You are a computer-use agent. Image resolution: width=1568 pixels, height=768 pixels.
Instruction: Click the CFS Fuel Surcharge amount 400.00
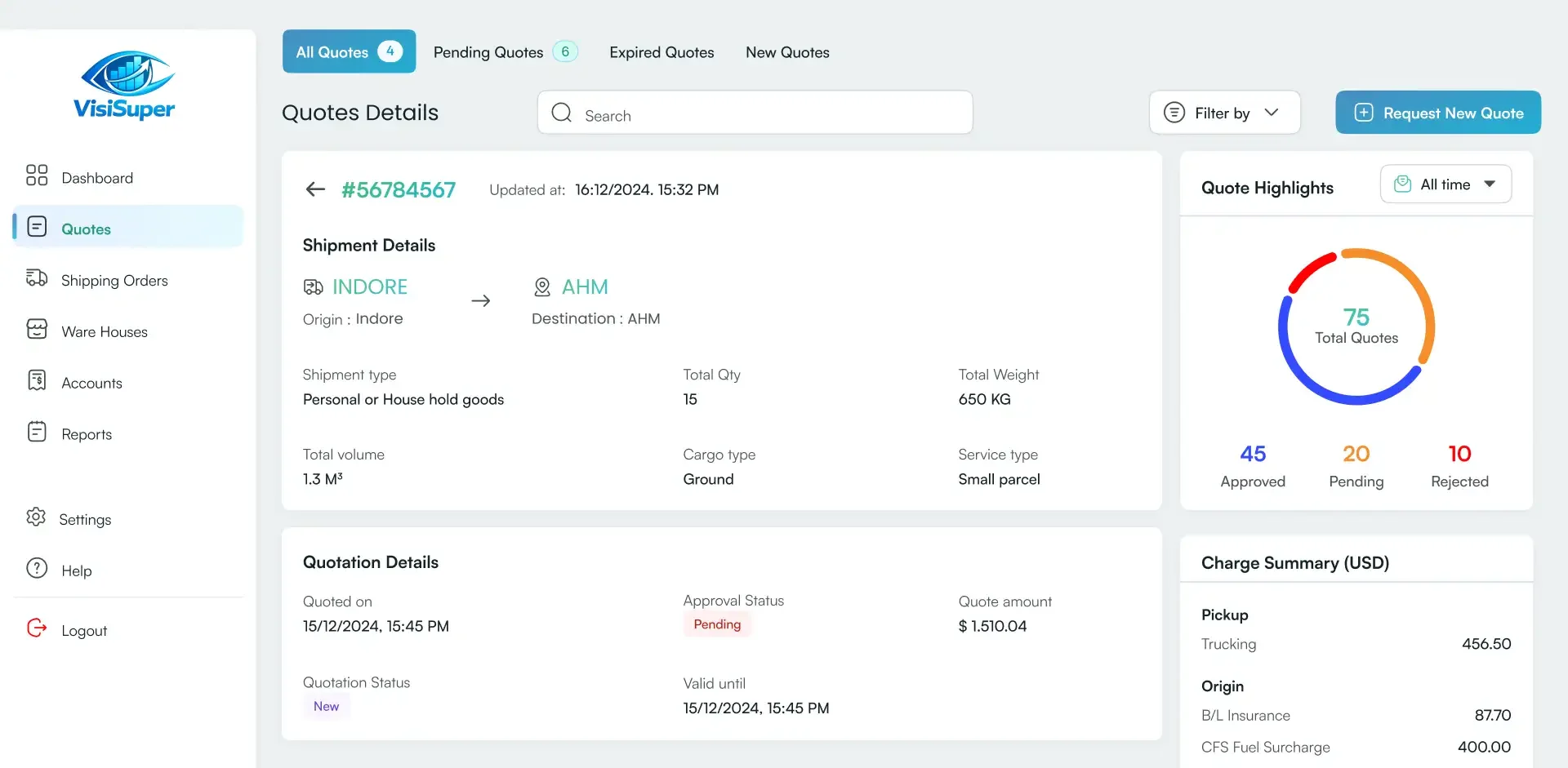pyautogui.click(x=1484, y=747)
